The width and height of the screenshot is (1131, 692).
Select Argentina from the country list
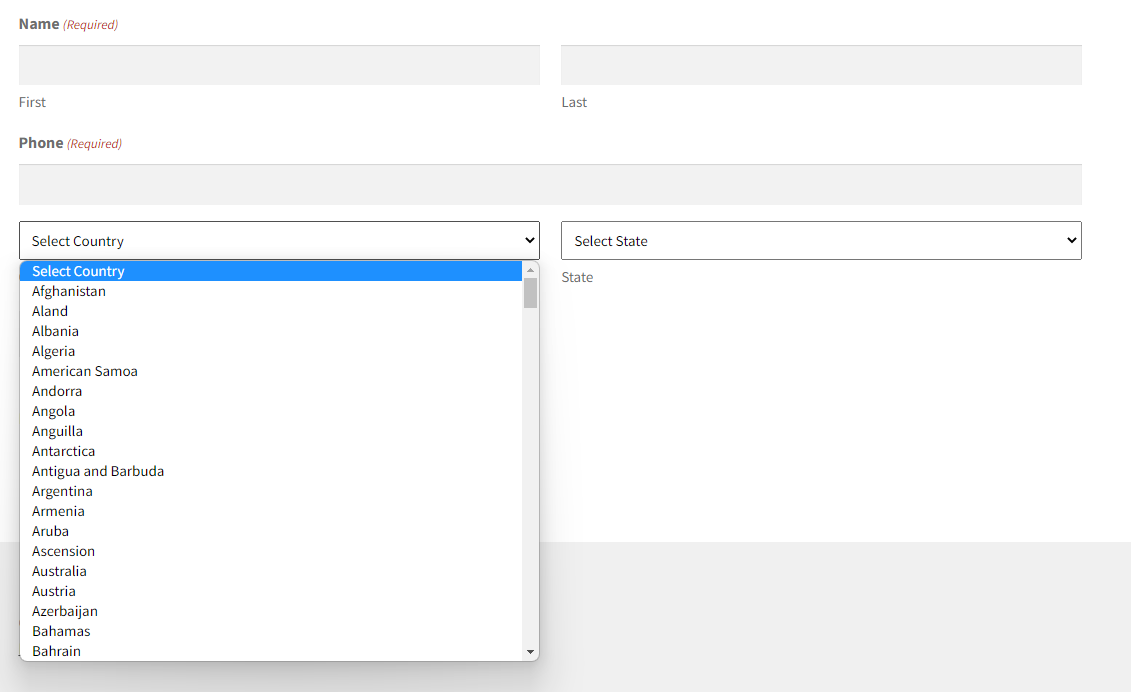[x=270, y=491]
